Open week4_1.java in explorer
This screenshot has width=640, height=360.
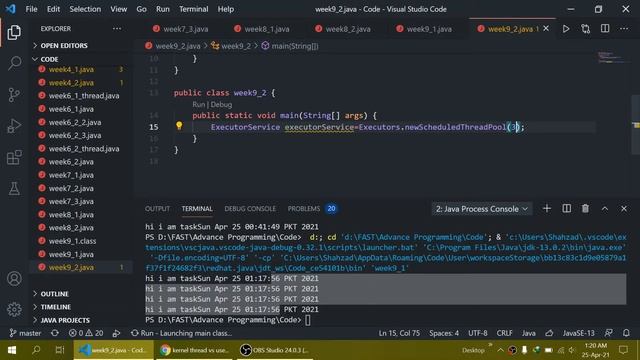click(x=71, y=69)
